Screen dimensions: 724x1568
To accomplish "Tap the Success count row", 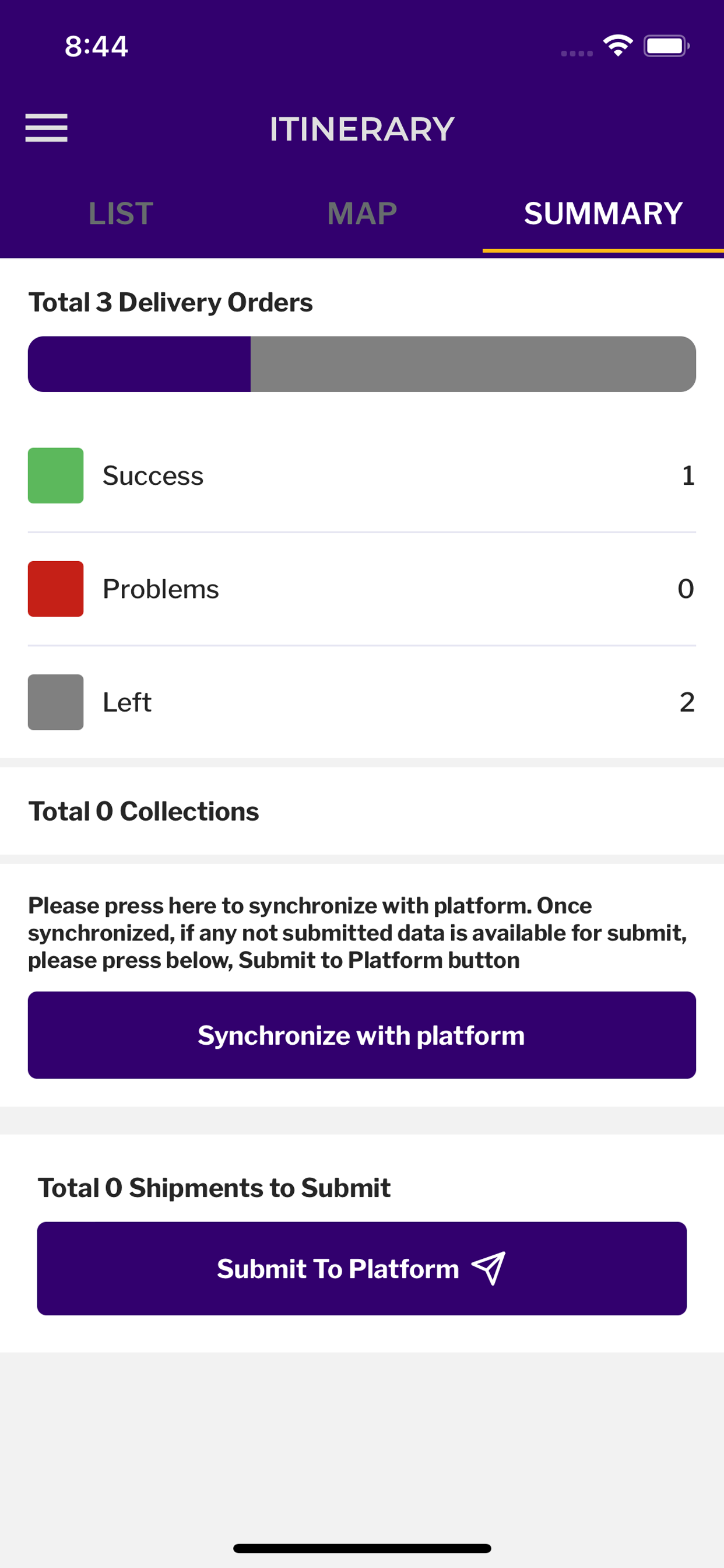I will (x=362, y=475).
